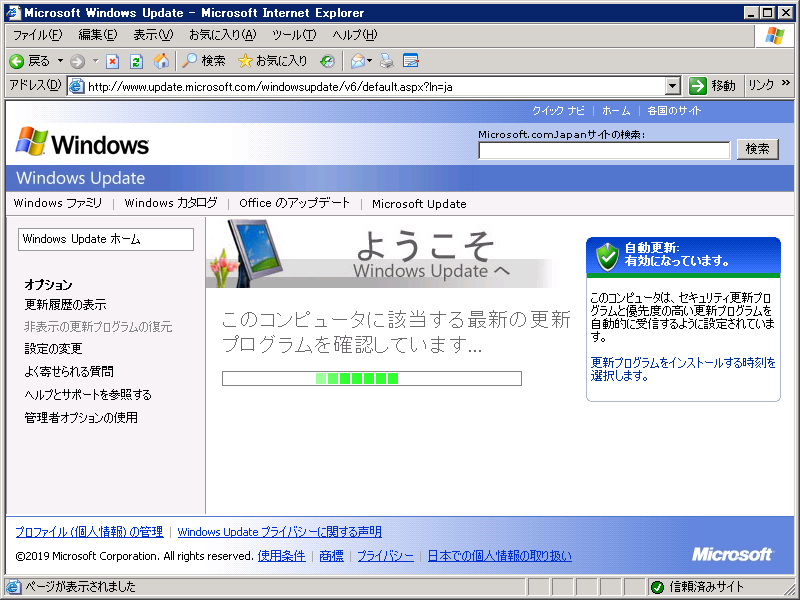This screenshot has width=800, height=600.
Task: Click the Print icon
Action: [387, 61]
